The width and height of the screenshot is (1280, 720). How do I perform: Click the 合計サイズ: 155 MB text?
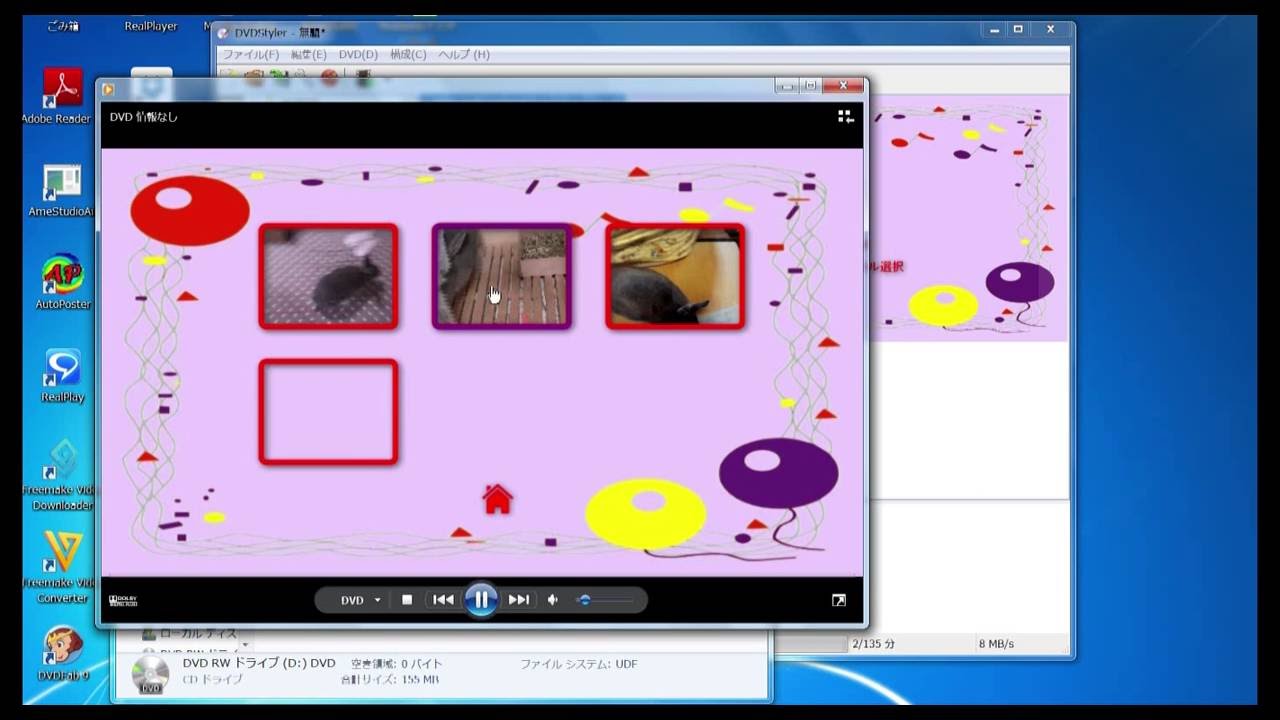389,680
